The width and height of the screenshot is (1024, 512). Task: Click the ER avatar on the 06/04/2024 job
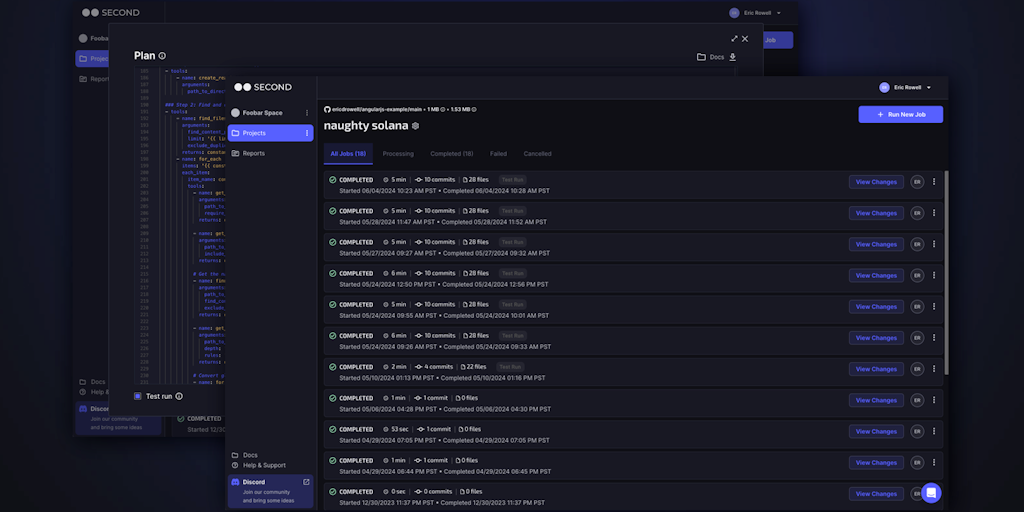point(917,182)
